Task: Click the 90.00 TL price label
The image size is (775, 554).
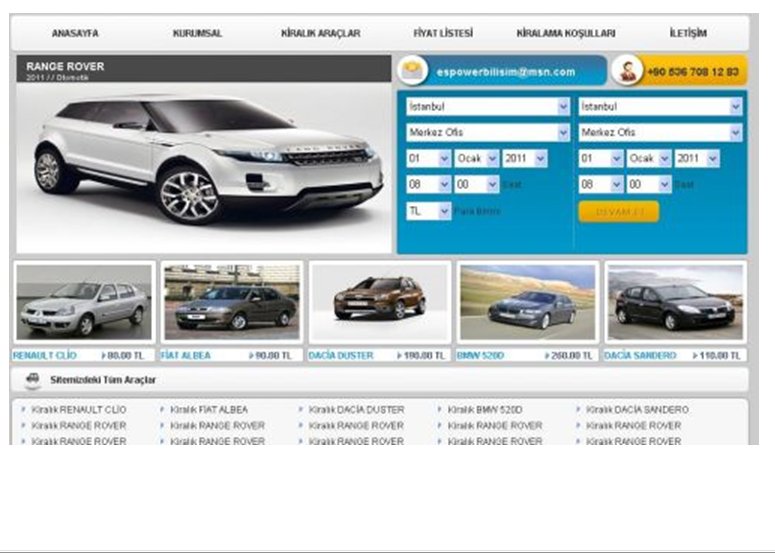Action: 270,355
